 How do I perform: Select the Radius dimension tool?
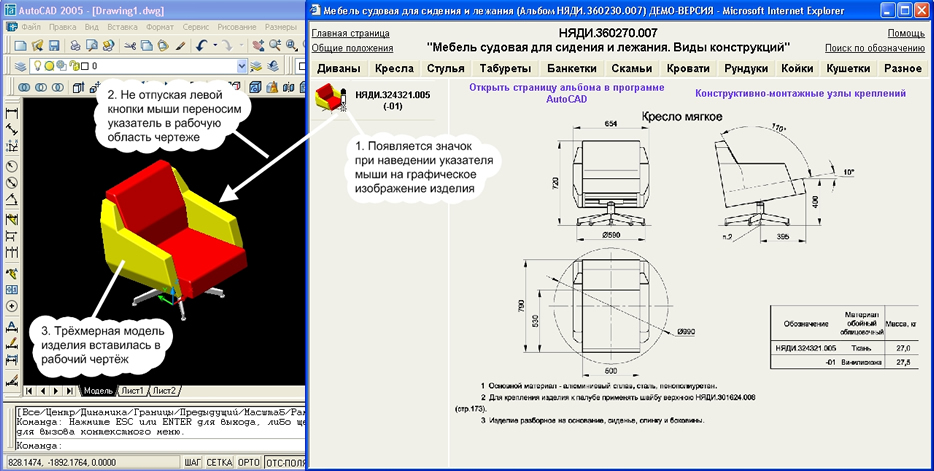[x=11, y=166]
